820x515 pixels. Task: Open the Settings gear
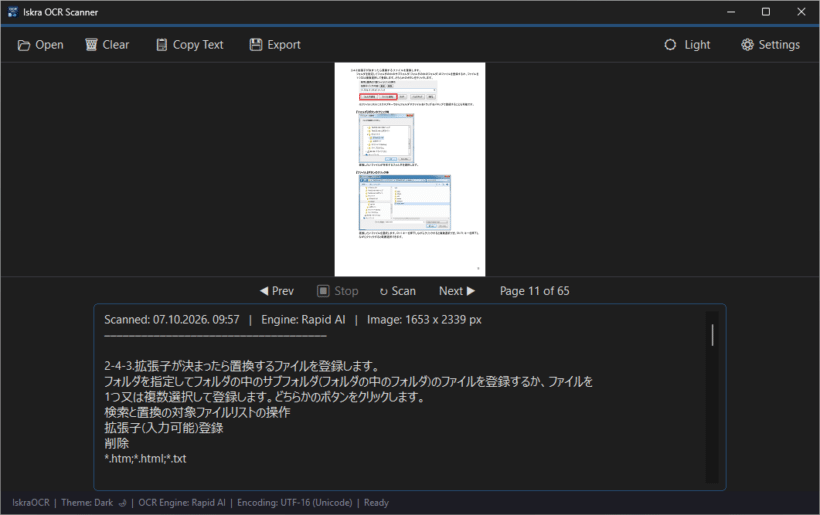pyautogui.click(x=770, y=45)
